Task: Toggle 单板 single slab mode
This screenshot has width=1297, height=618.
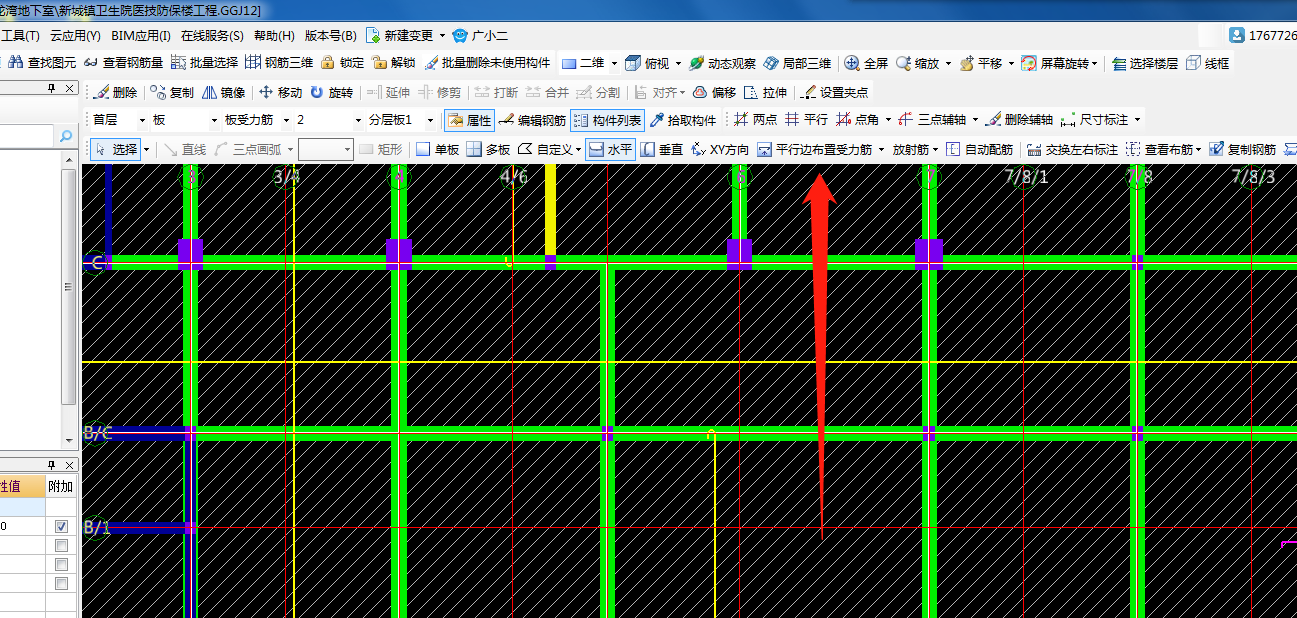Action: click(x=437, y=149)
